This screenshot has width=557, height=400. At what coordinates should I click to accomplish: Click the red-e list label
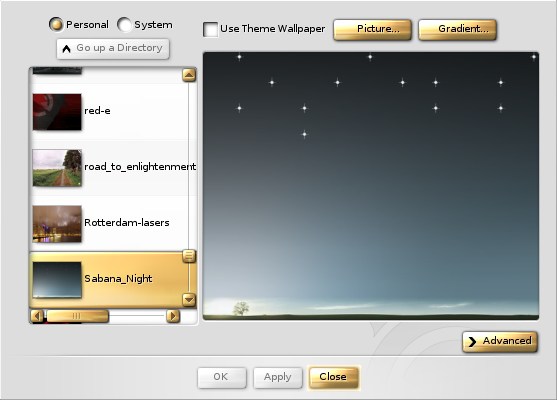coord(97,111)
